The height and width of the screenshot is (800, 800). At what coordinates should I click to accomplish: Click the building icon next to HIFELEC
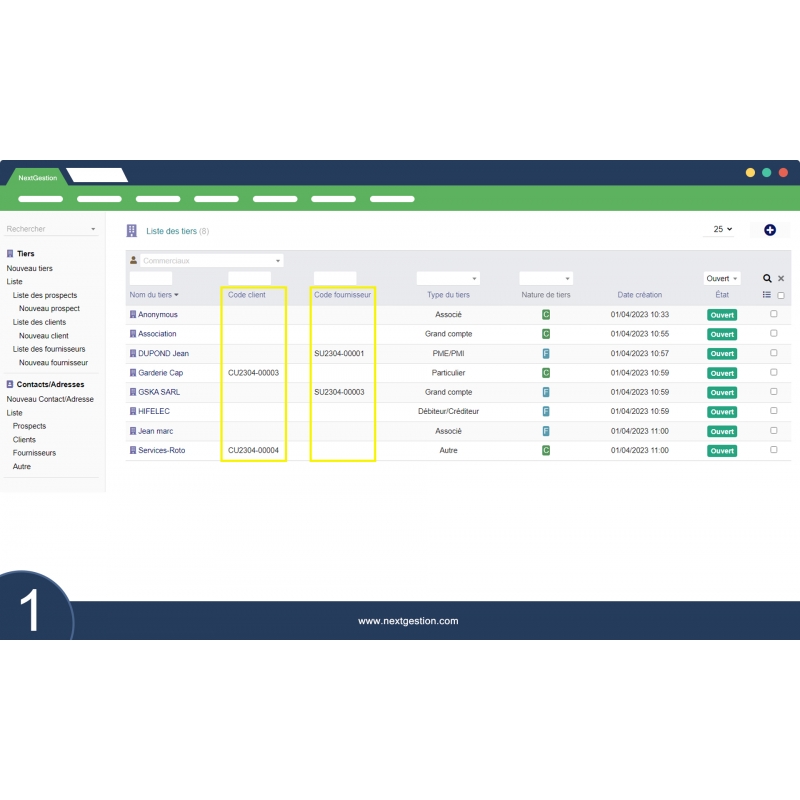click(133, 411)
